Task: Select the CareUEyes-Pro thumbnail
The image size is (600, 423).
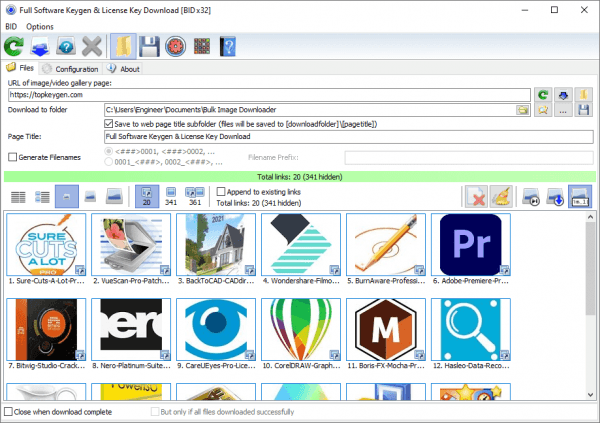Action: (216, 330)
